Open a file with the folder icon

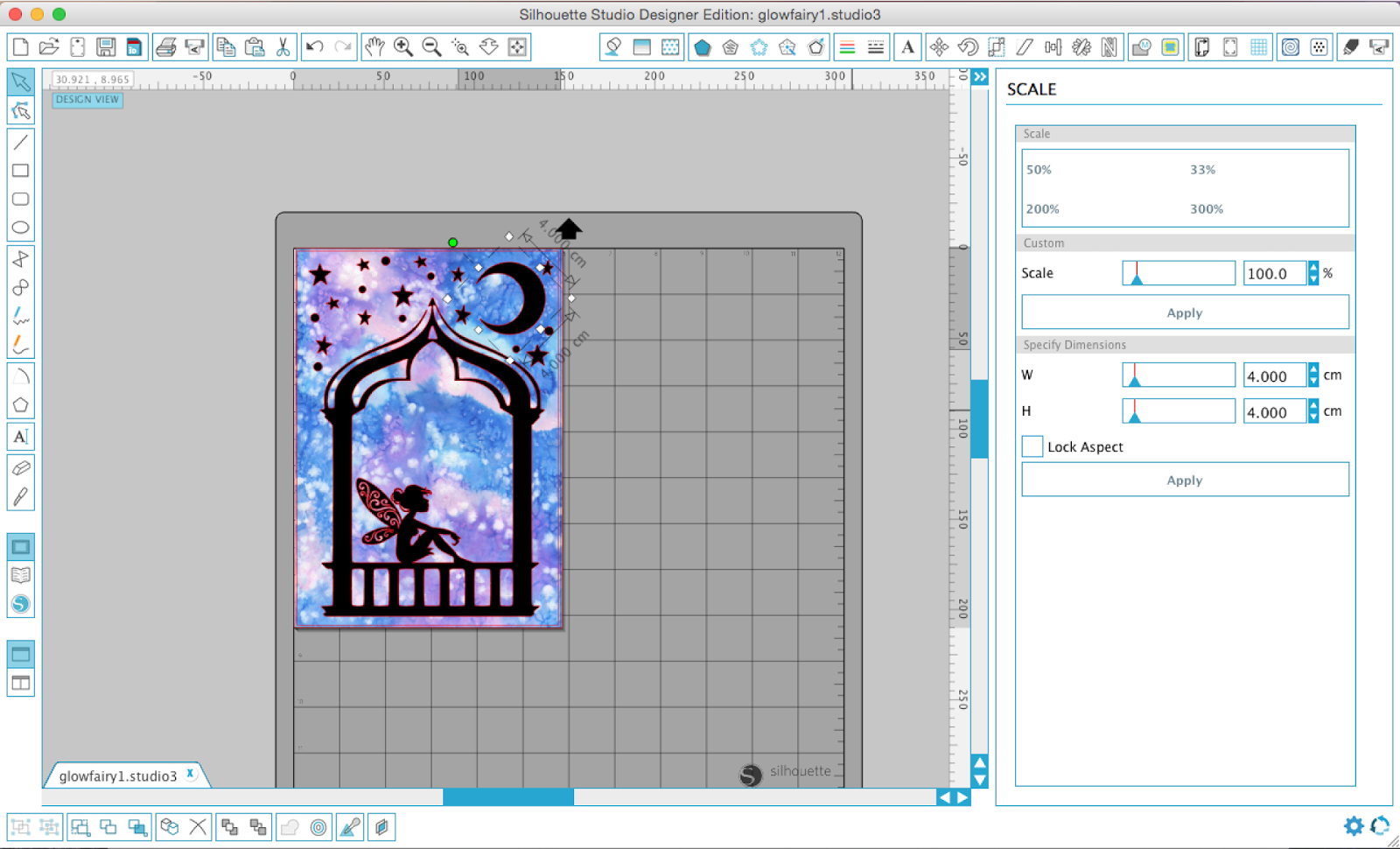point(49,47)
